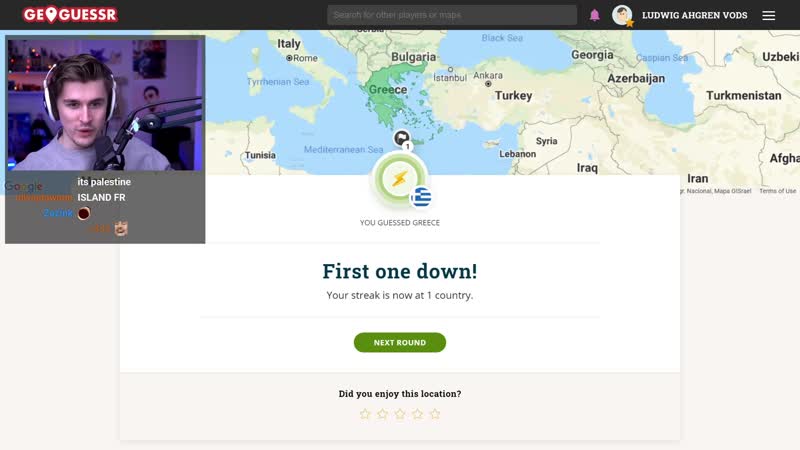Click the Istanbul city marker
800x450 pixels.
pos(451,71)
